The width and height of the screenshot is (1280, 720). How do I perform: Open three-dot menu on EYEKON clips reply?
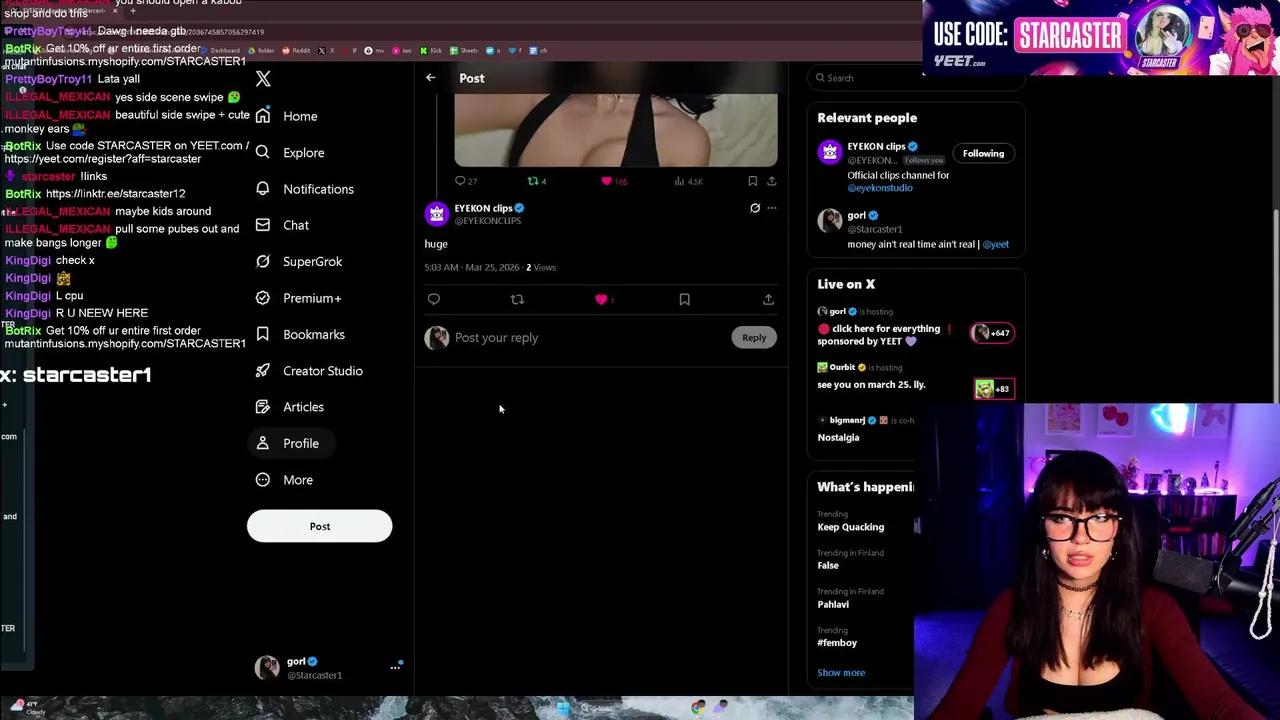[771, 208]
